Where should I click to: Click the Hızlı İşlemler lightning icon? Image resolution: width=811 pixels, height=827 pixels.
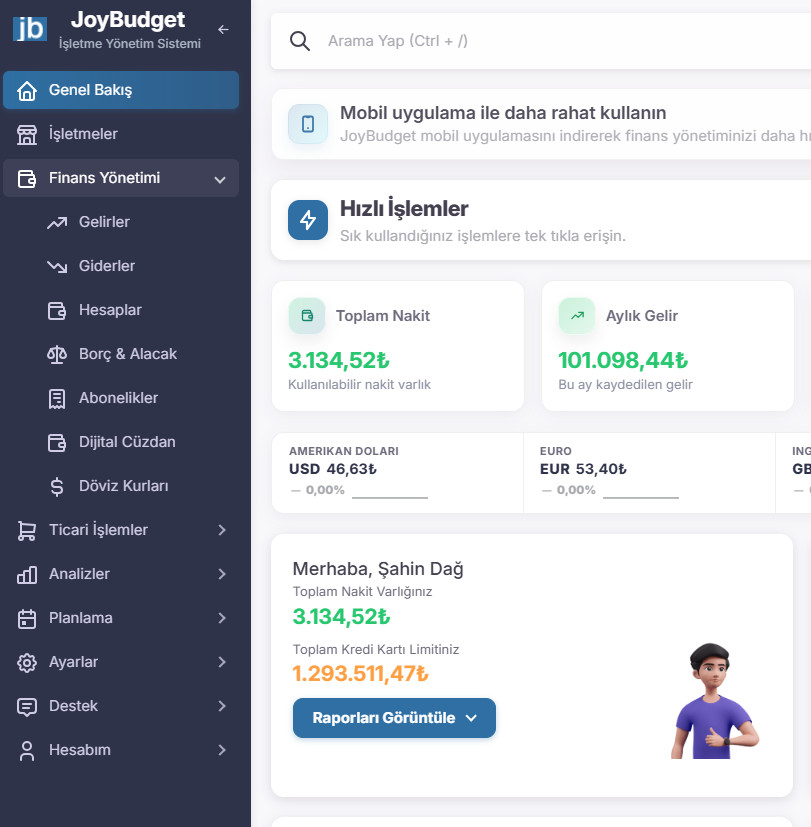click(x=308, y=220)
